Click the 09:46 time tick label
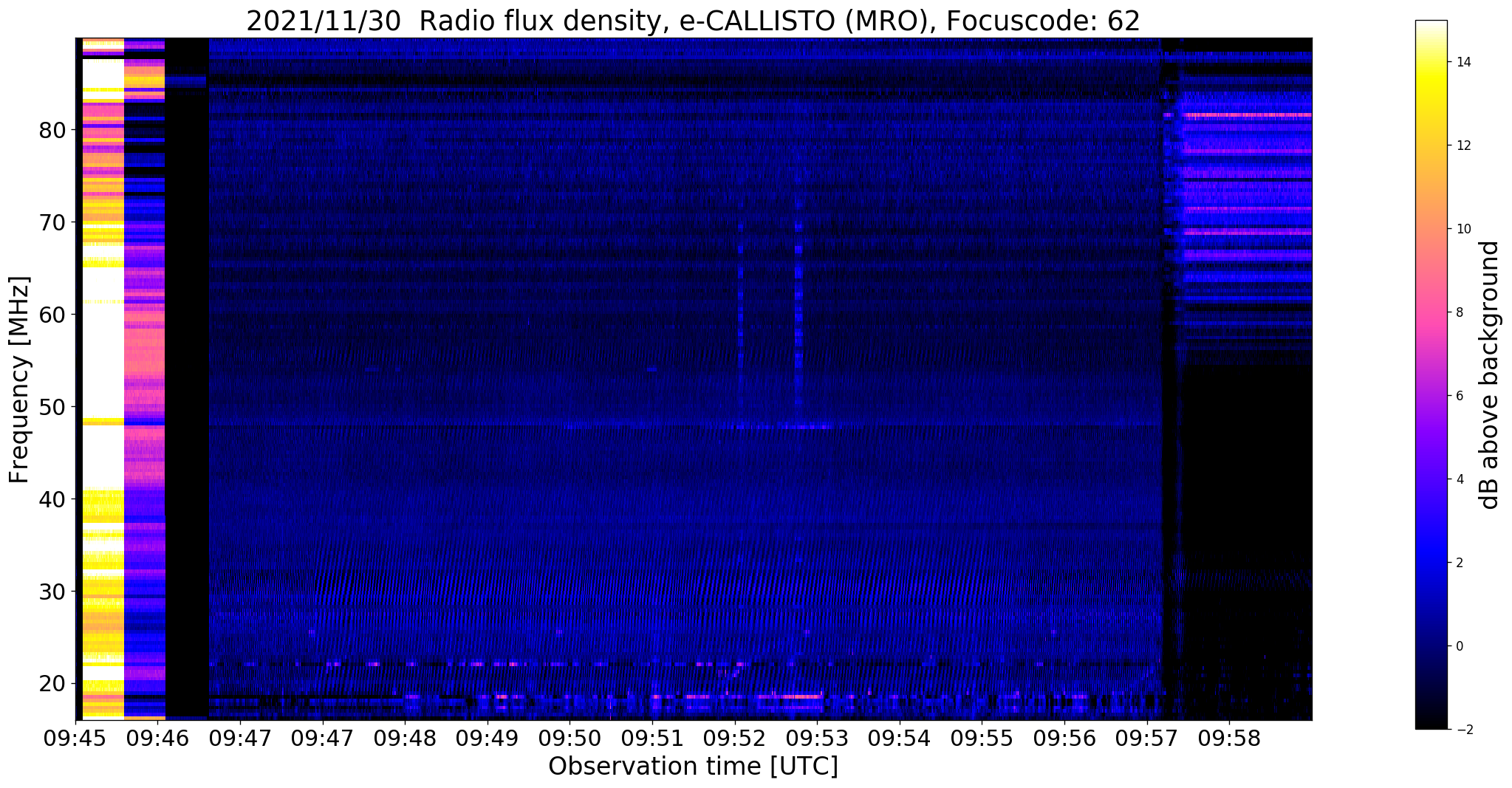The image size is (1512, 788). 157,739
